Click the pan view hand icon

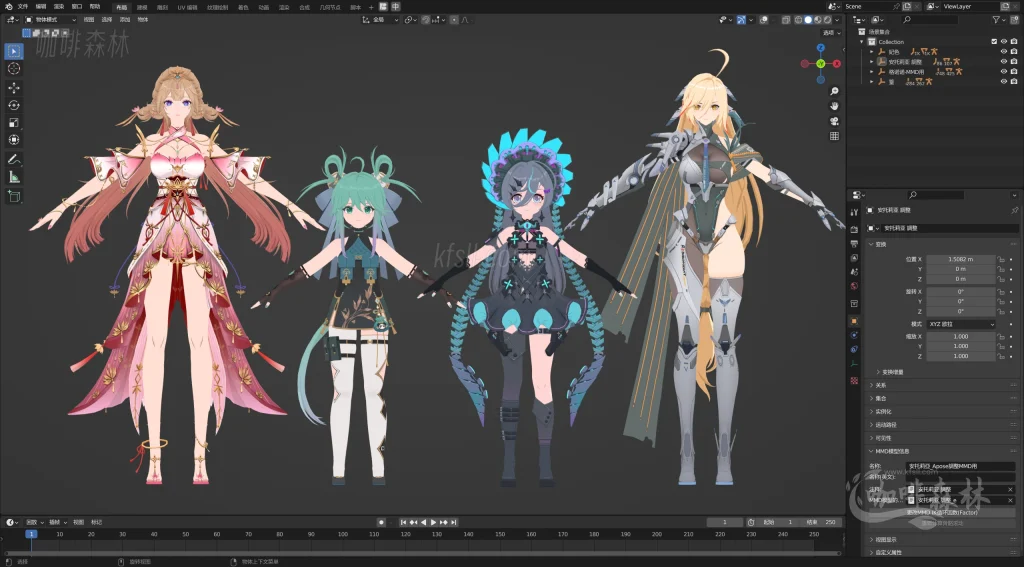pyautogui.click(x=834, y=106)
